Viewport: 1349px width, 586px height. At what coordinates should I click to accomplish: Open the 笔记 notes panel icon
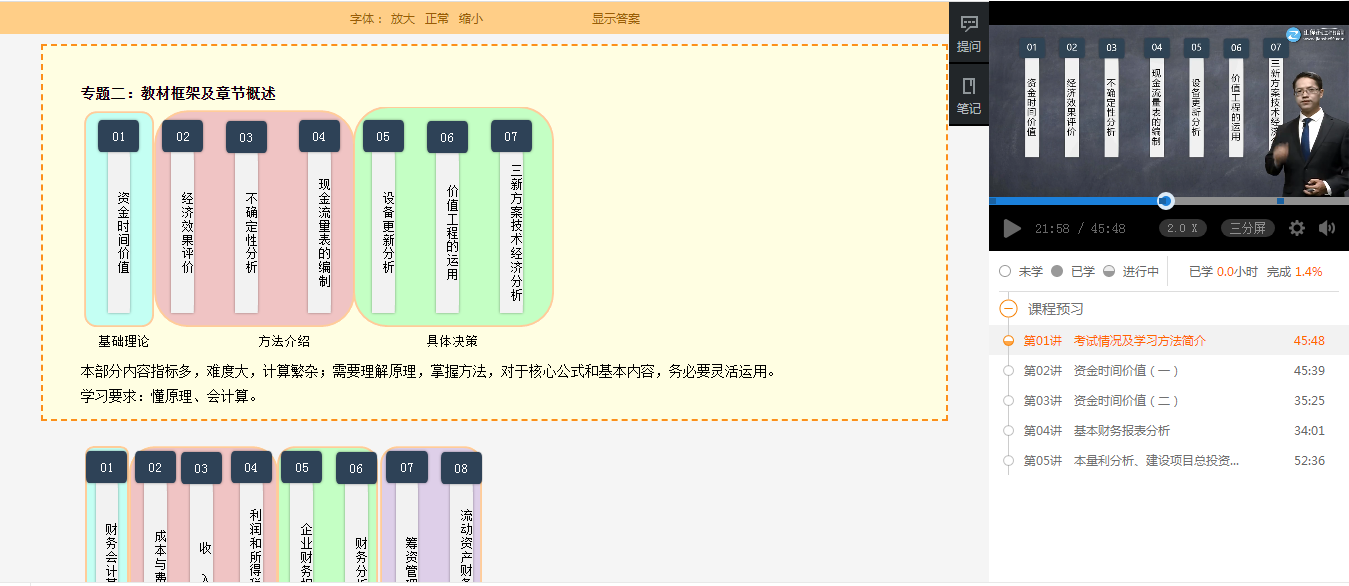point(968,95)
